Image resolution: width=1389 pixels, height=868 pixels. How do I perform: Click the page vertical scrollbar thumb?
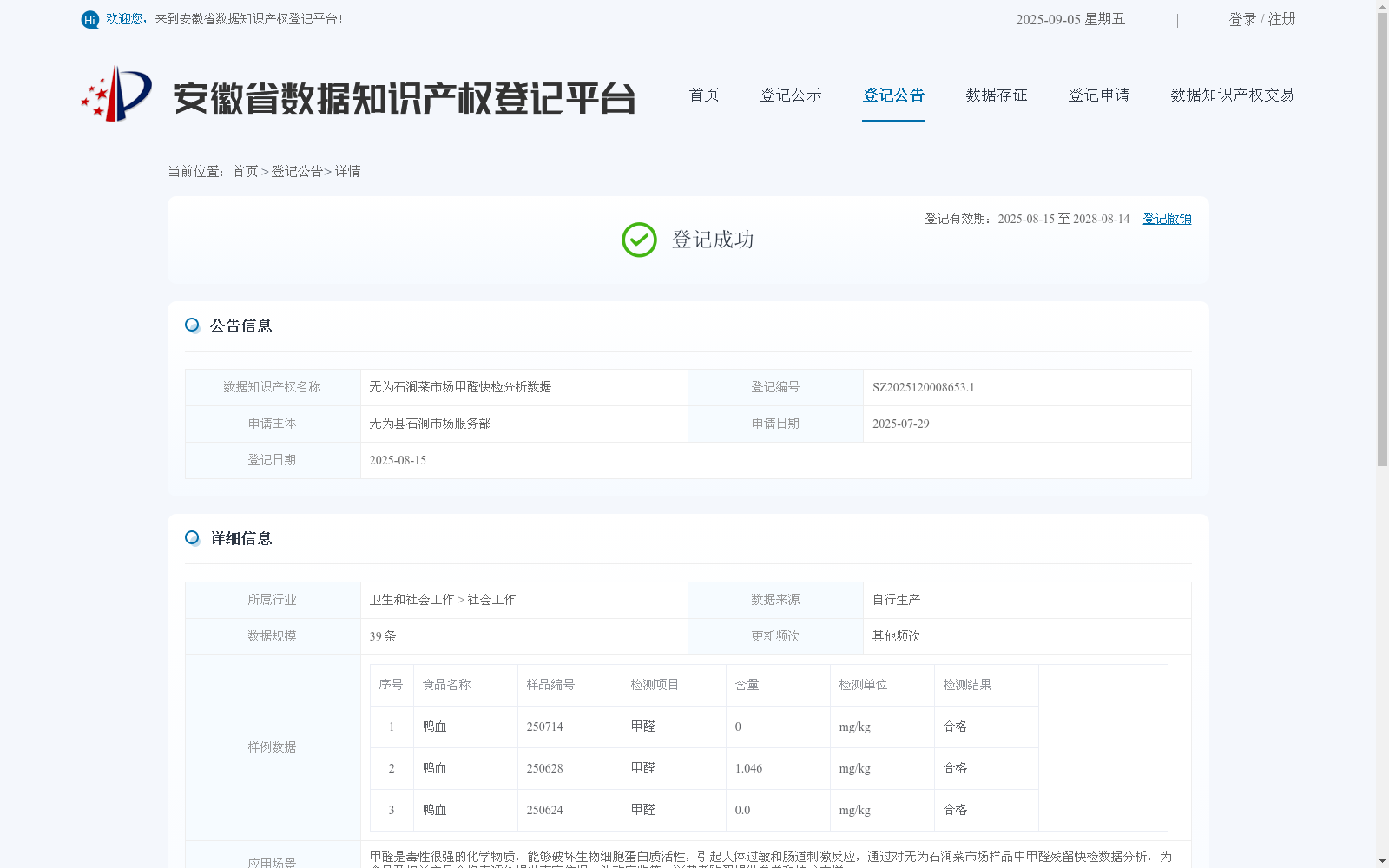[1382, 240]
